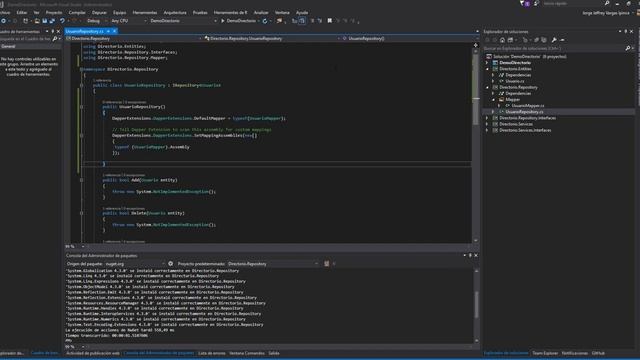The width and height of the screenshot is (640, 360).
Task: Open the Debug configuration dropdown
Action: (97, 21)
